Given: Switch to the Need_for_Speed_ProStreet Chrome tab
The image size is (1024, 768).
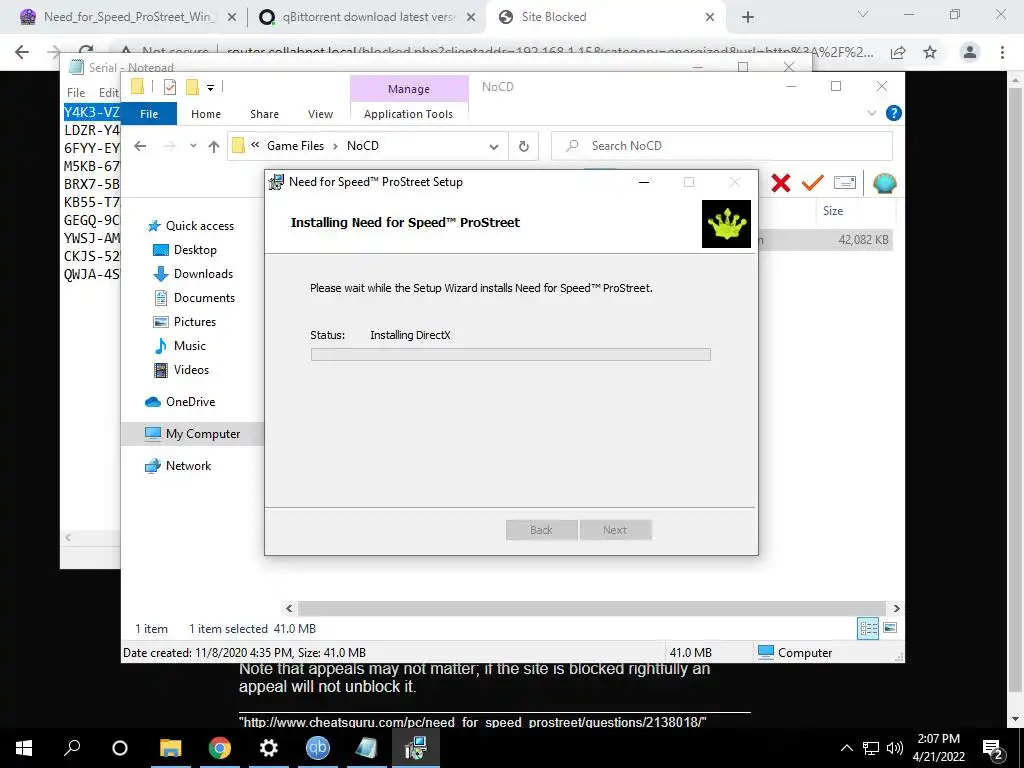Looking at the screenshot, I should (129, 17).
